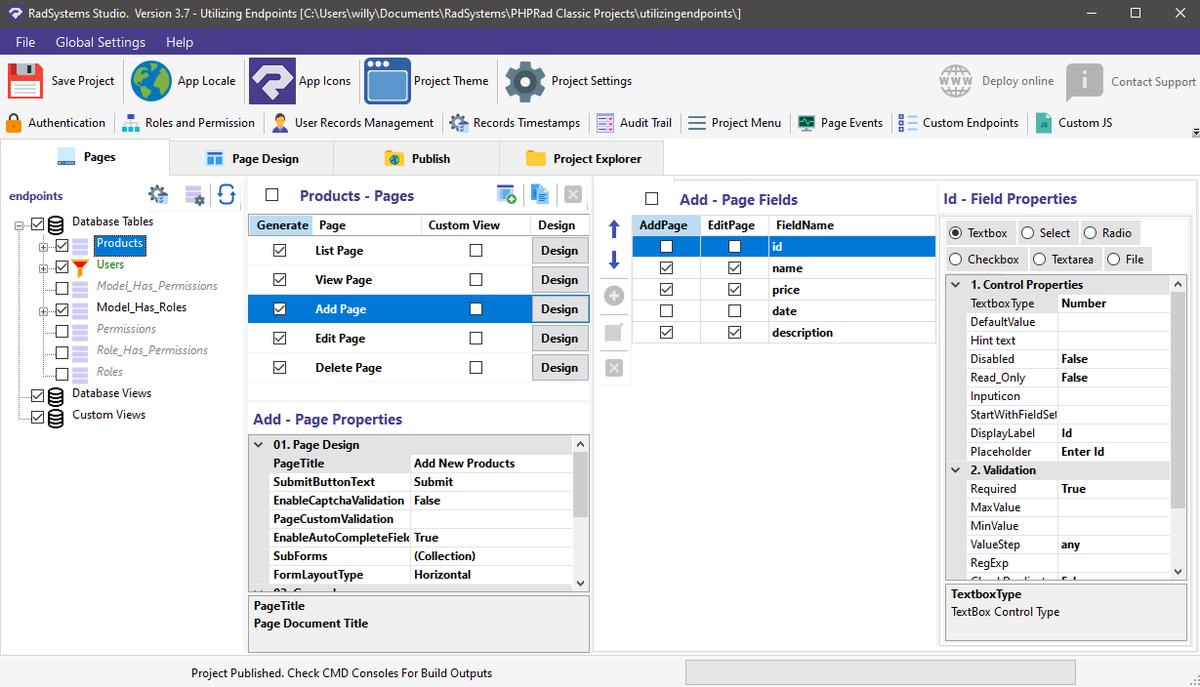Open the App Icons tool
1200x687 pixels.
272,81
